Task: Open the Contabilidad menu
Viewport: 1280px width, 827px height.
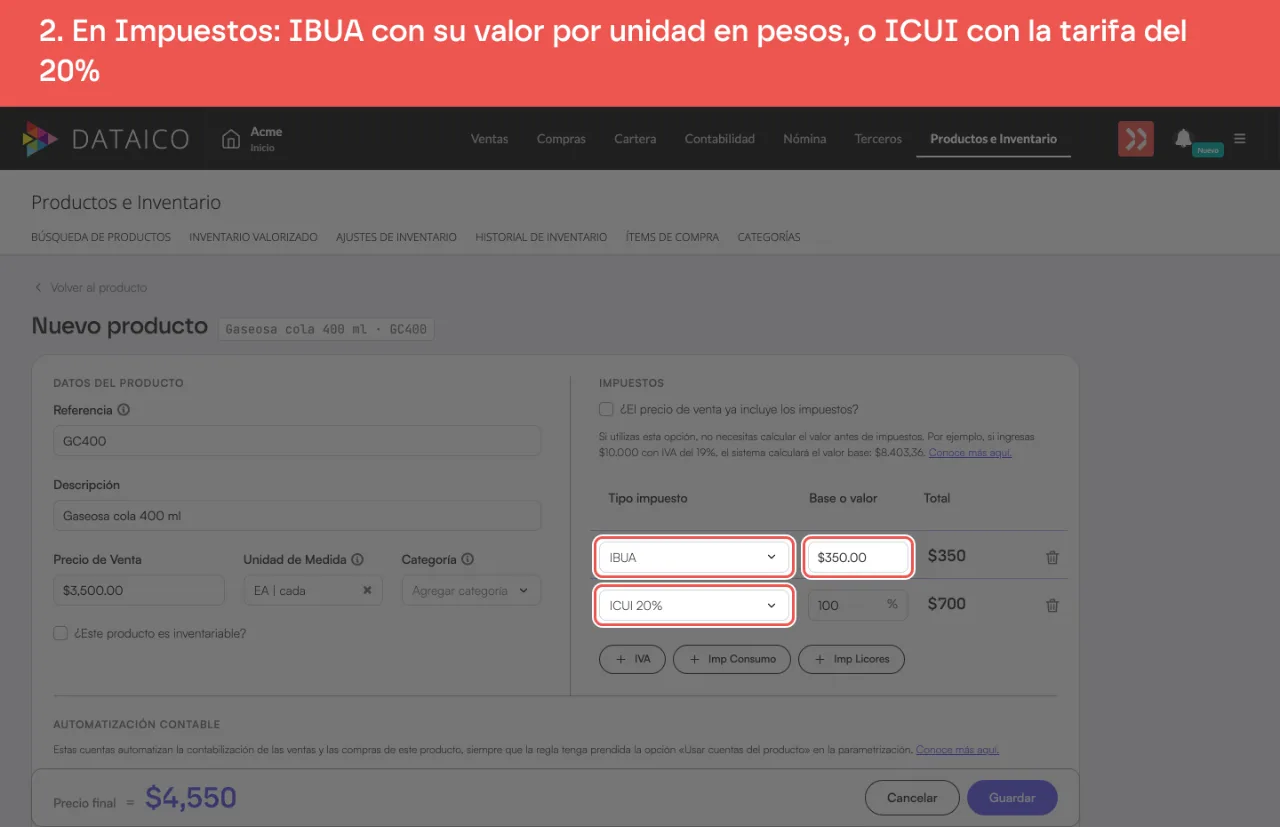Action: (x=720, y=139)
